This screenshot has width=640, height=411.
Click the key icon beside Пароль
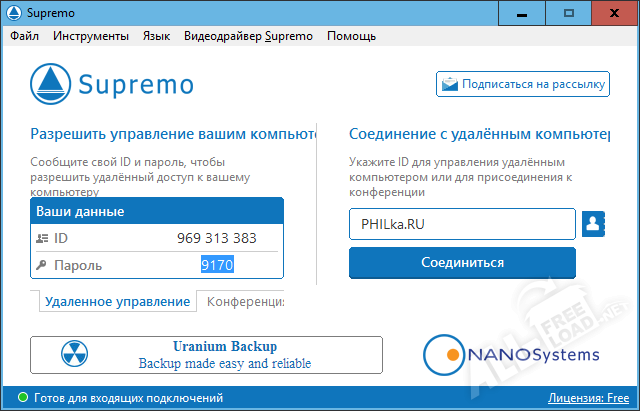tap(42, 265)
